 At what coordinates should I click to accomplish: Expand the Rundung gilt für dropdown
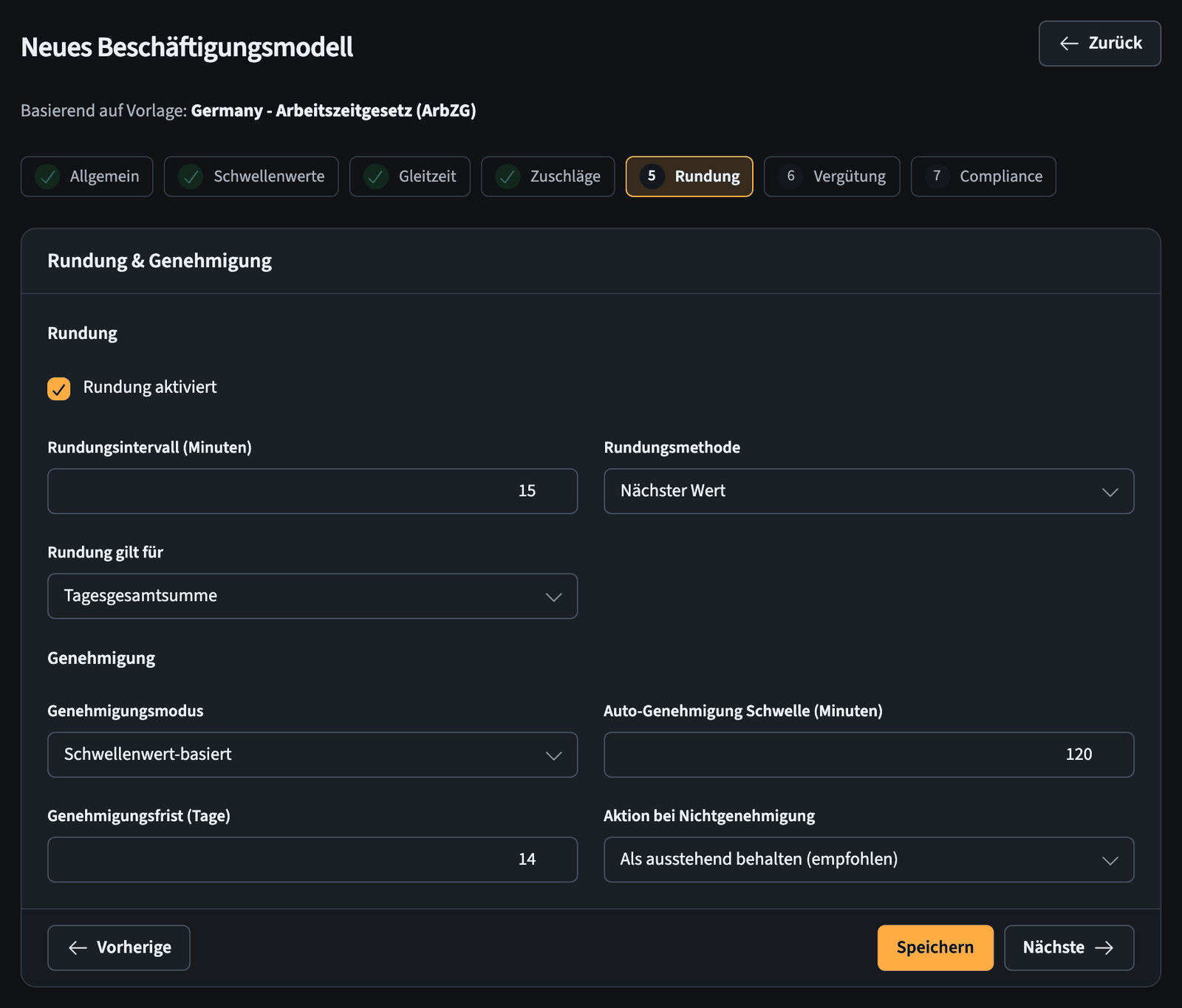point(312,596)
